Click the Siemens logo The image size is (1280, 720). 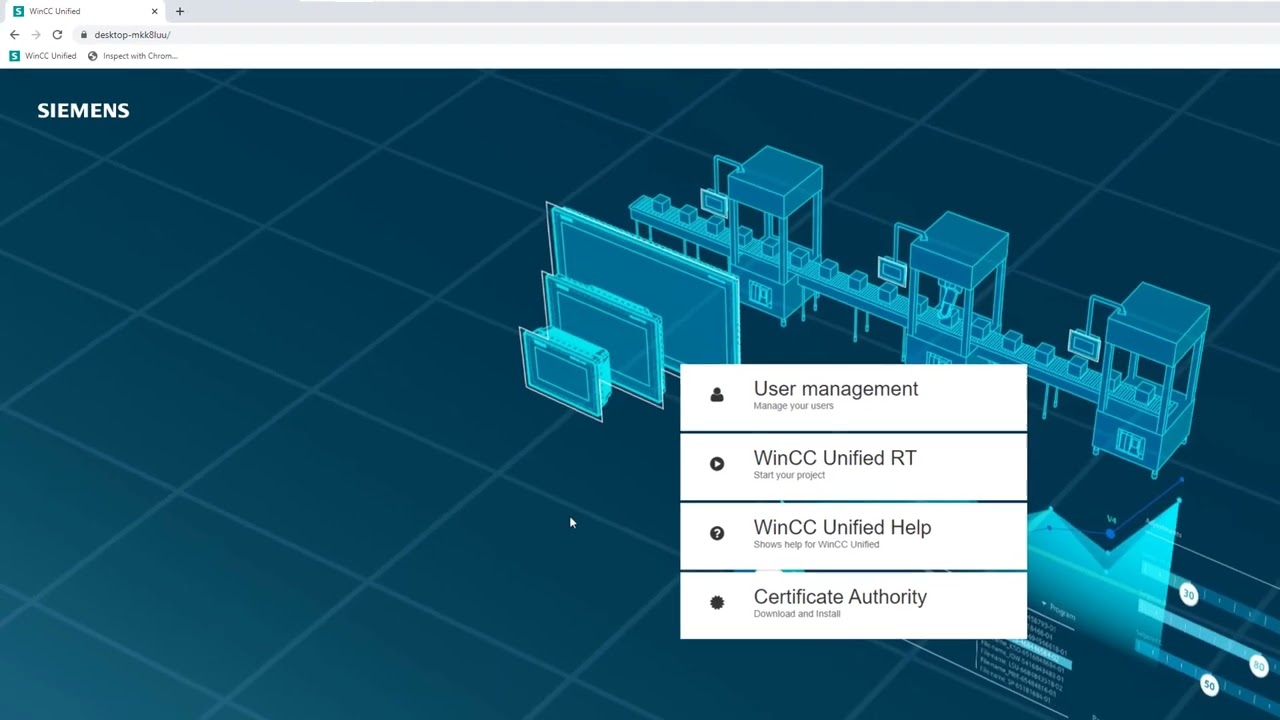pyautogui.click(x=83, y=111)
